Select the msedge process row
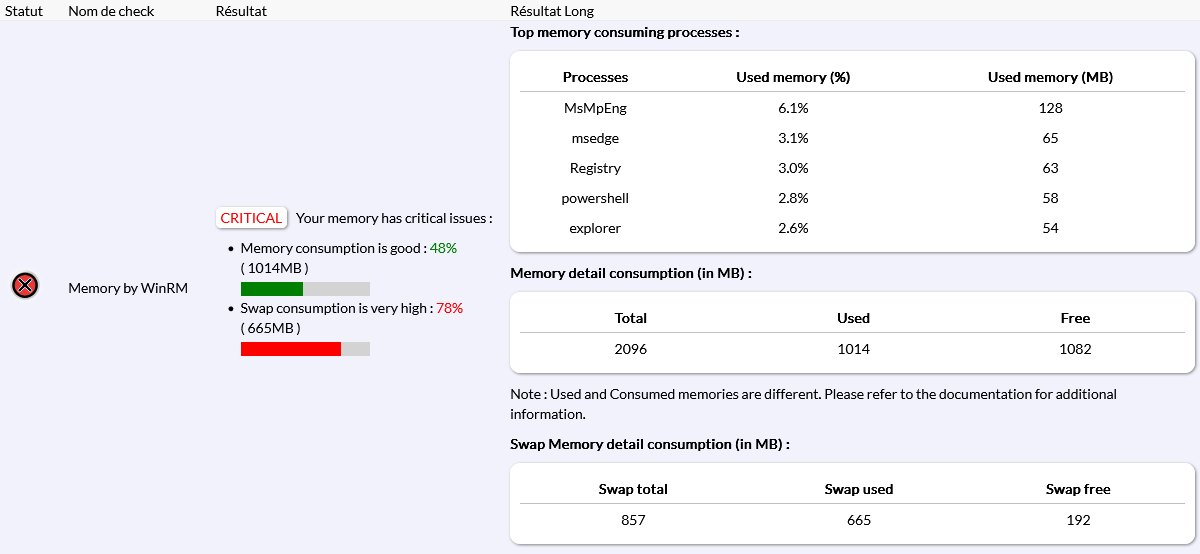 coord(595,138)
